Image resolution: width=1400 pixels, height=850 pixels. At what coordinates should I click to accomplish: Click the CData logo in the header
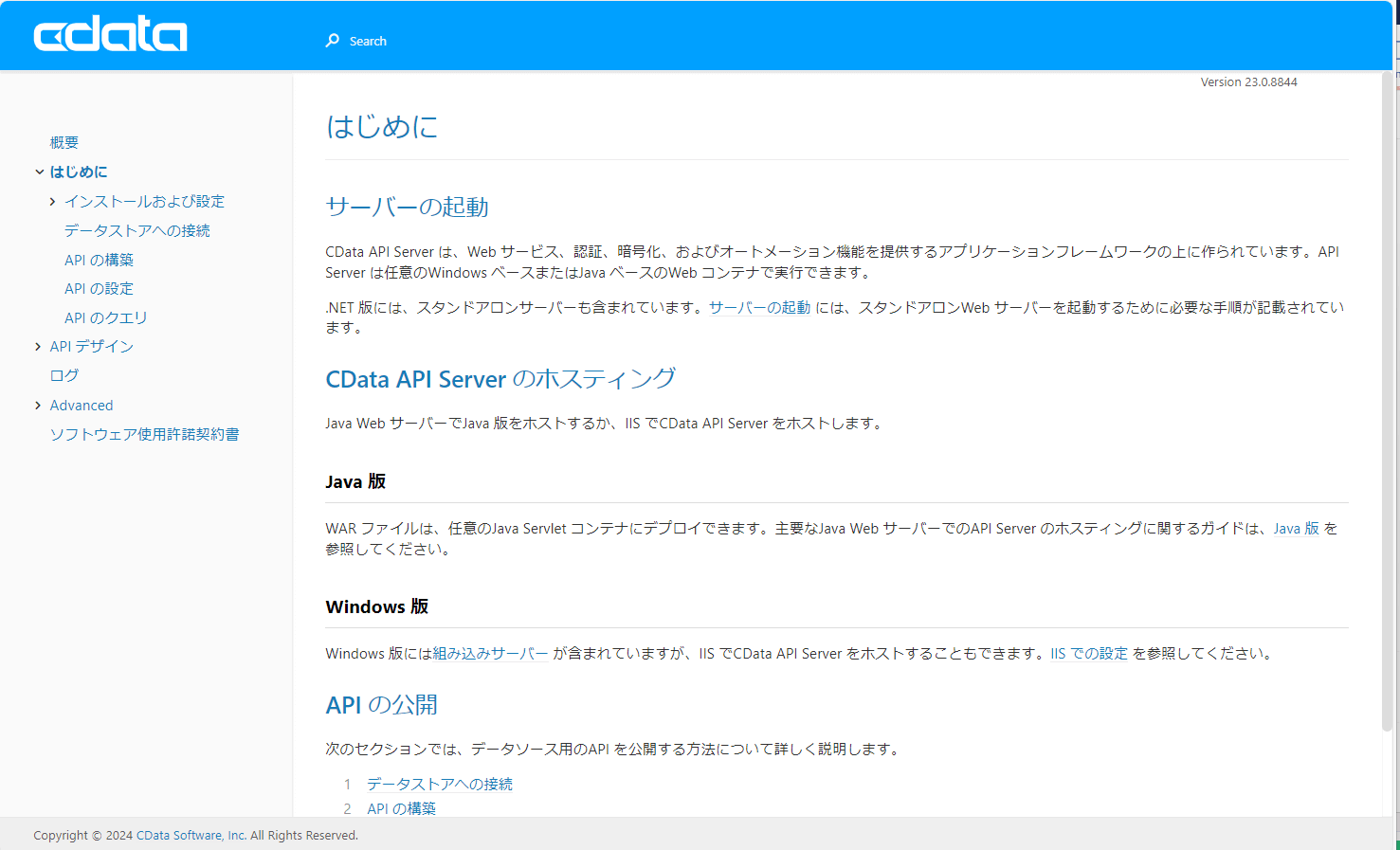110,34
